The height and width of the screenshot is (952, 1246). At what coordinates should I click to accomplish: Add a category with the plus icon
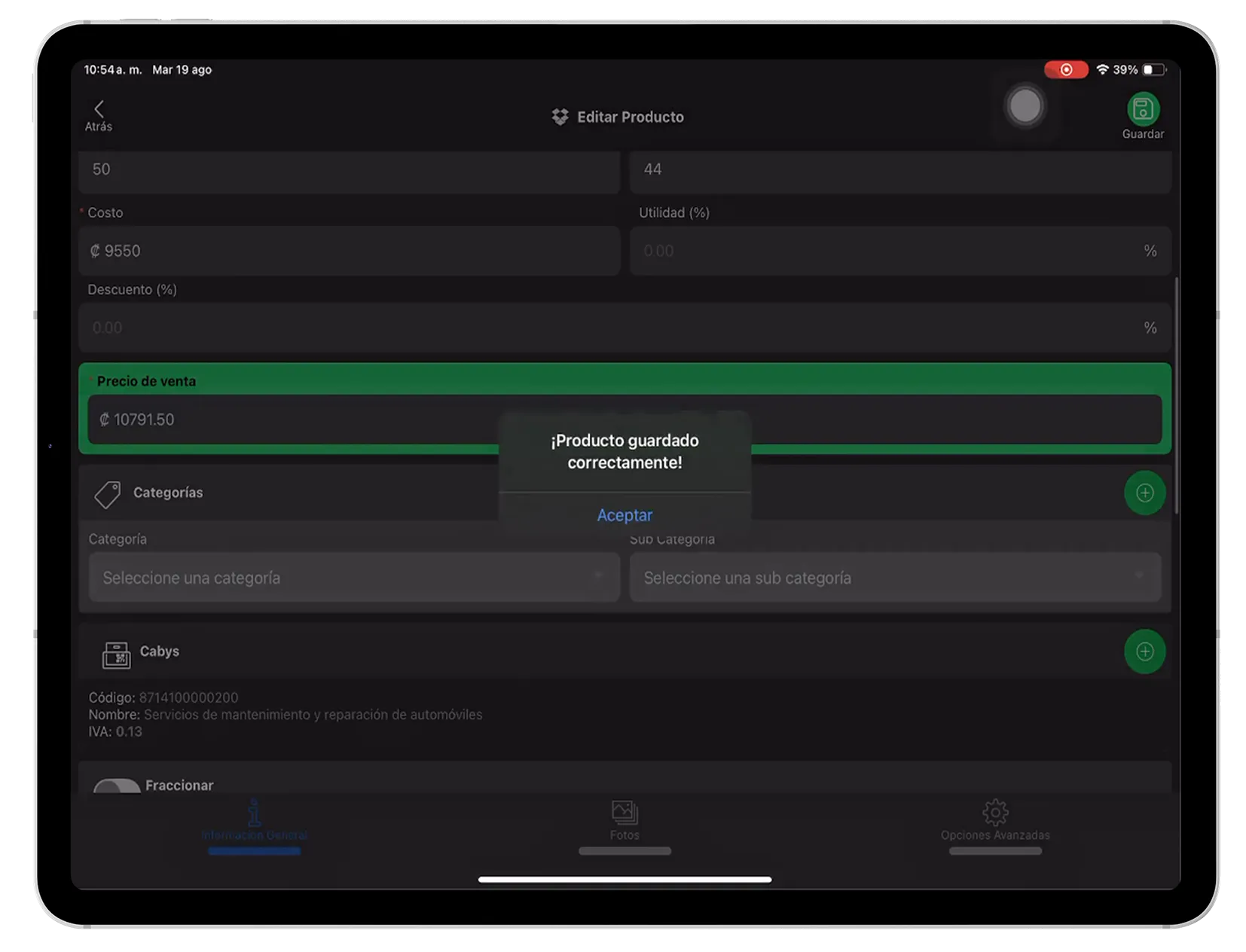point(1144,493)
